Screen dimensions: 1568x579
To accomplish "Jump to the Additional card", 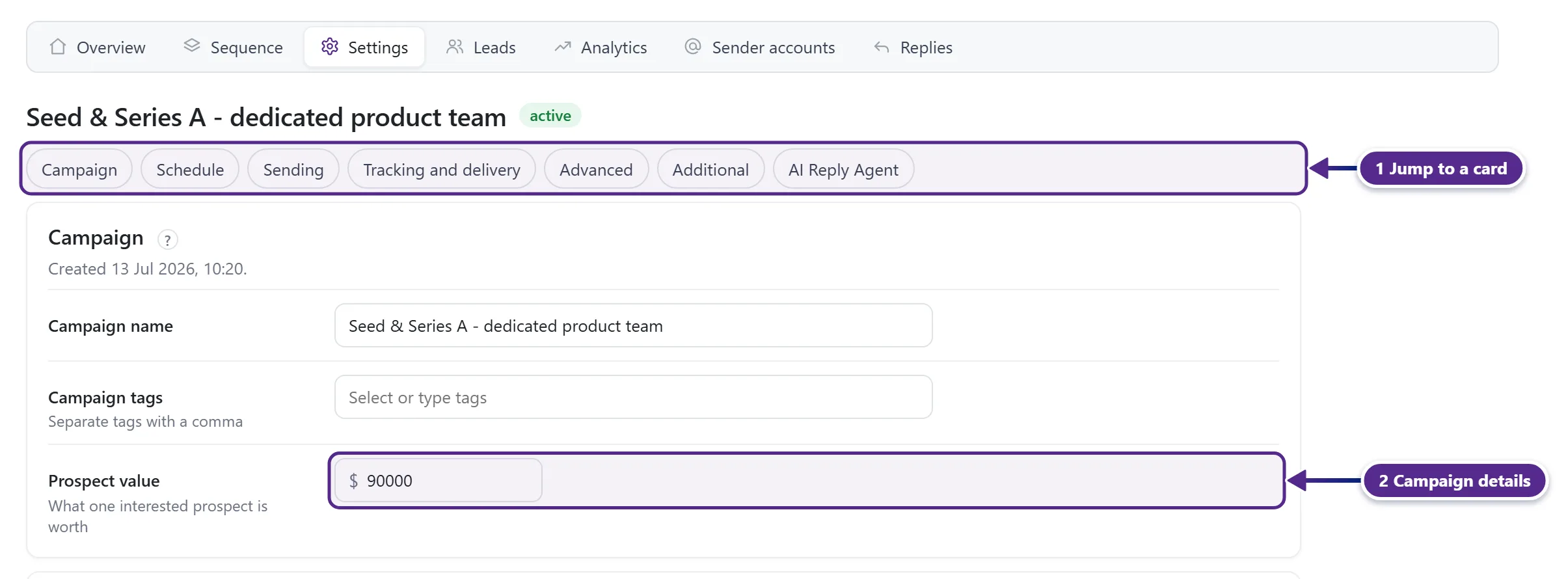I will tap(710, 169).
